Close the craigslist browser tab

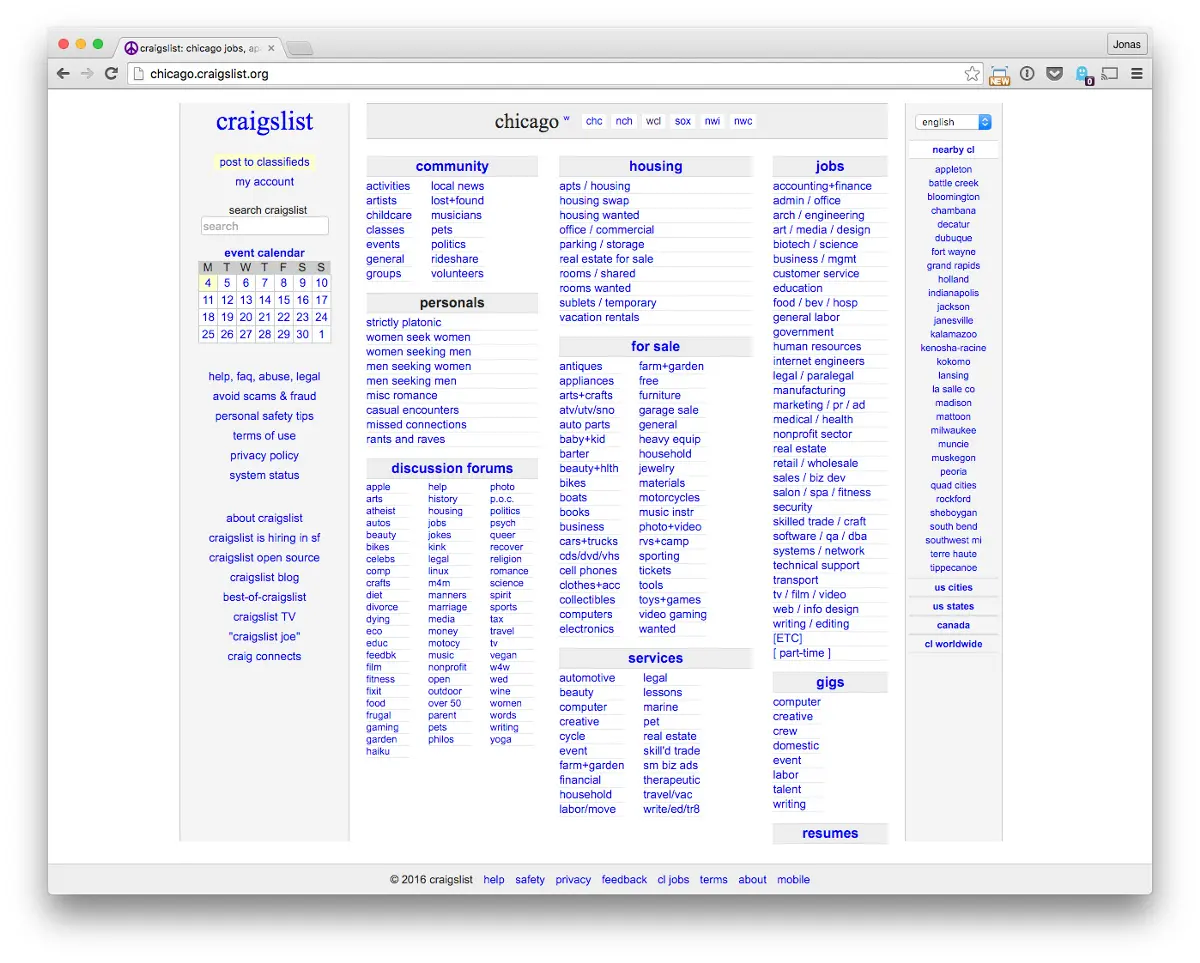(271, 47)
